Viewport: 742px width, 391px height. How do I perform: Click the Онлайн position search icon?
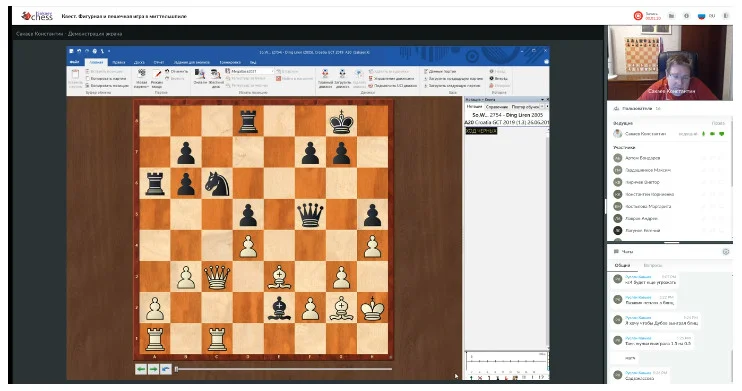(200, 73)
